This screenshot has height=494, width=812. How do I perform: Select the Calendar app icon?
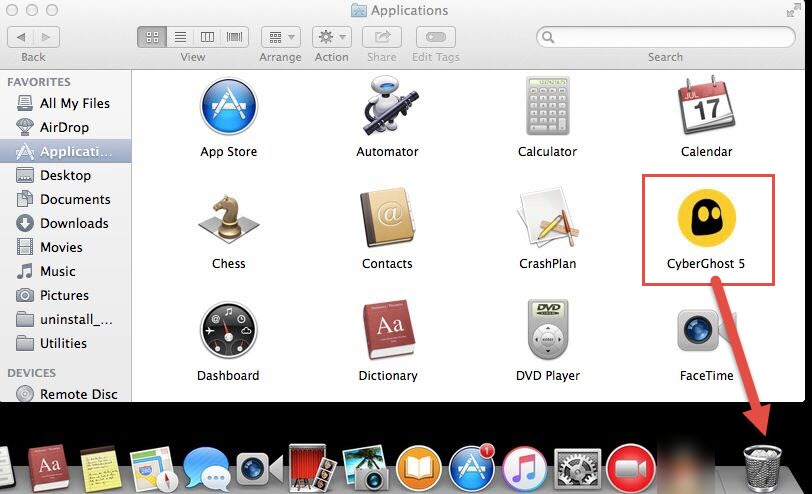point(706,105)
